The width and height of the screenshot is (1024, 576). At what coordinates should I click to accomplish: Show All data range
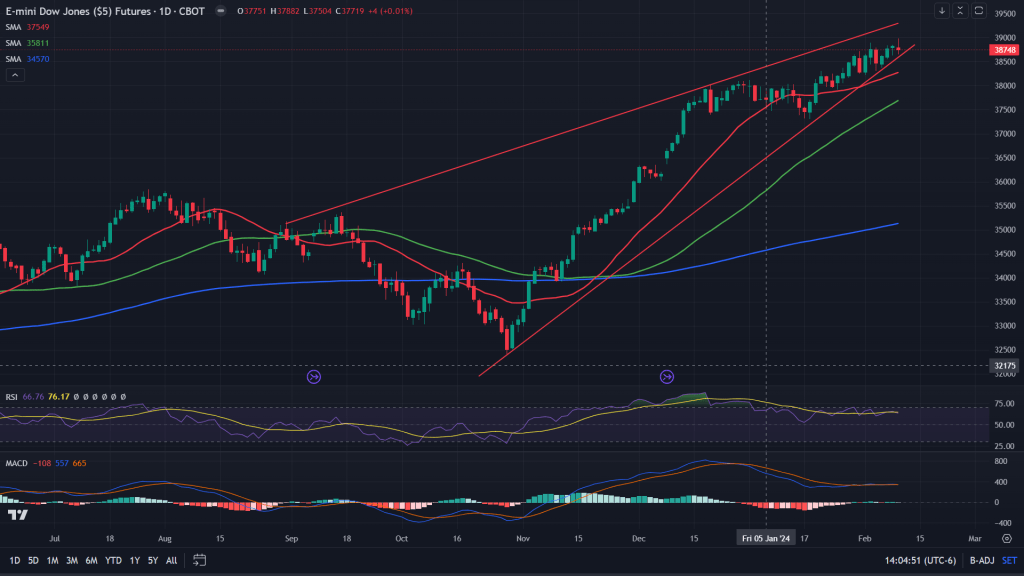click(171, 560)
